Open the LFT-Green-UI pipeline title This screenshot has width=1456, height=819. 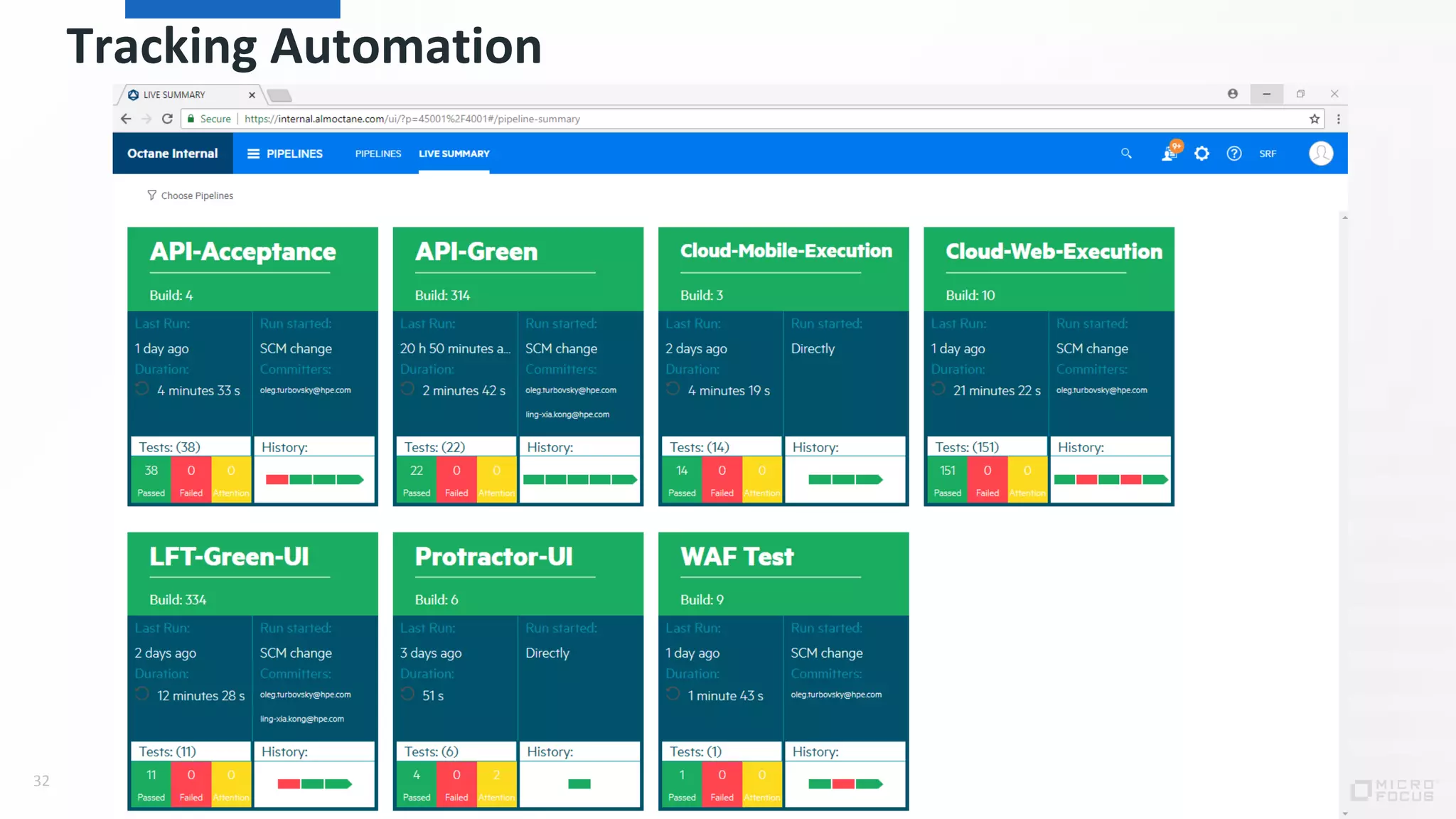(229, 557)
